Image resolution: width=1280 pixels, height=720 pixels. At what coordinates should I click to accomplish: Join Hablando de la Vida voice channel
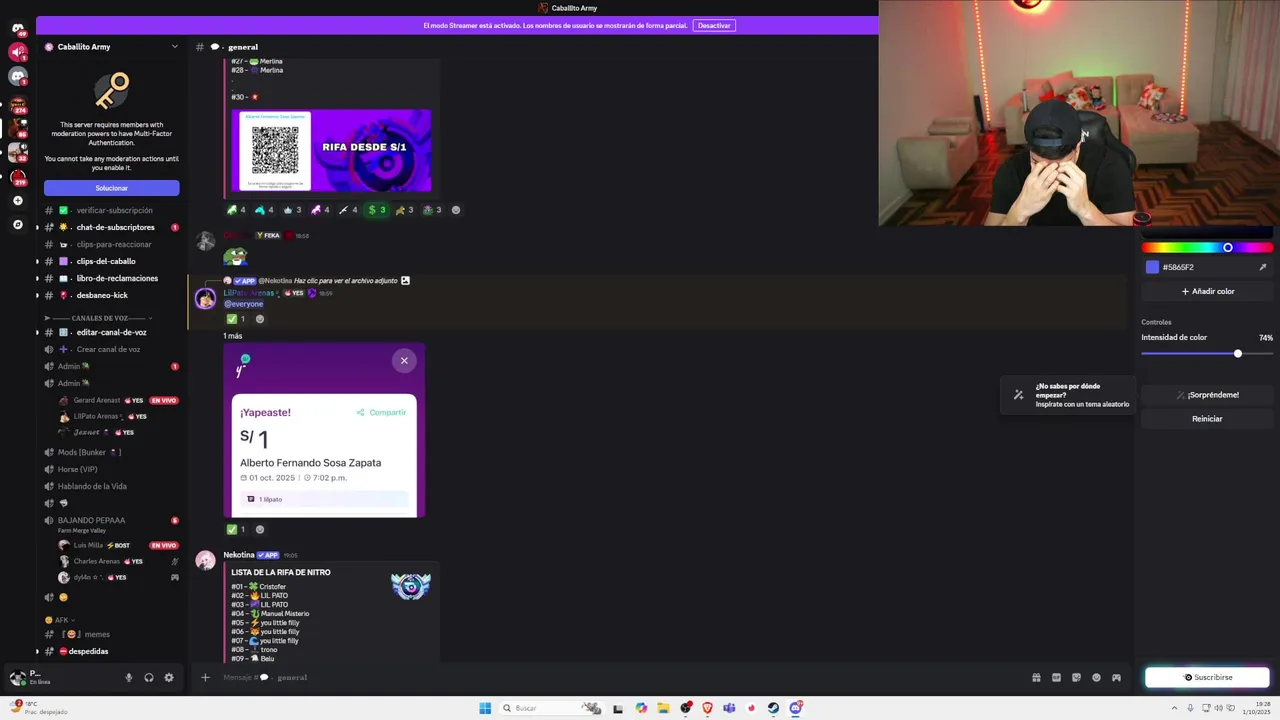coord(112,486)
